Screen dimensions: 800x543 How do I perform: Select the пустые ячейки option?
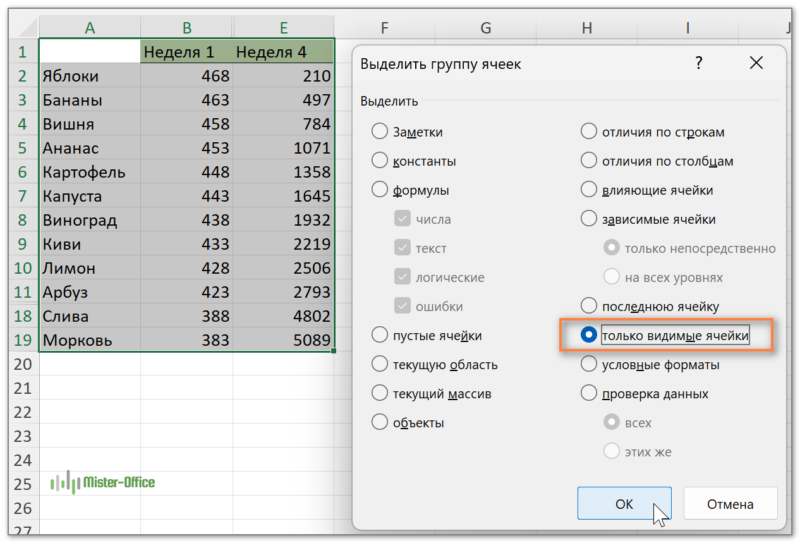380,336
